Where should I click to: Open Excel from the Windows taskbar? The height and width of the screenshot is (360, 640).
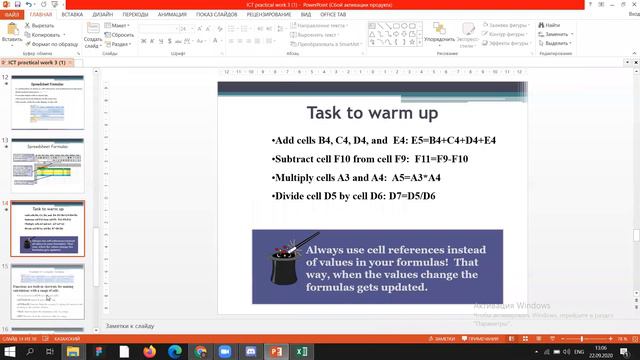(302, 352)
